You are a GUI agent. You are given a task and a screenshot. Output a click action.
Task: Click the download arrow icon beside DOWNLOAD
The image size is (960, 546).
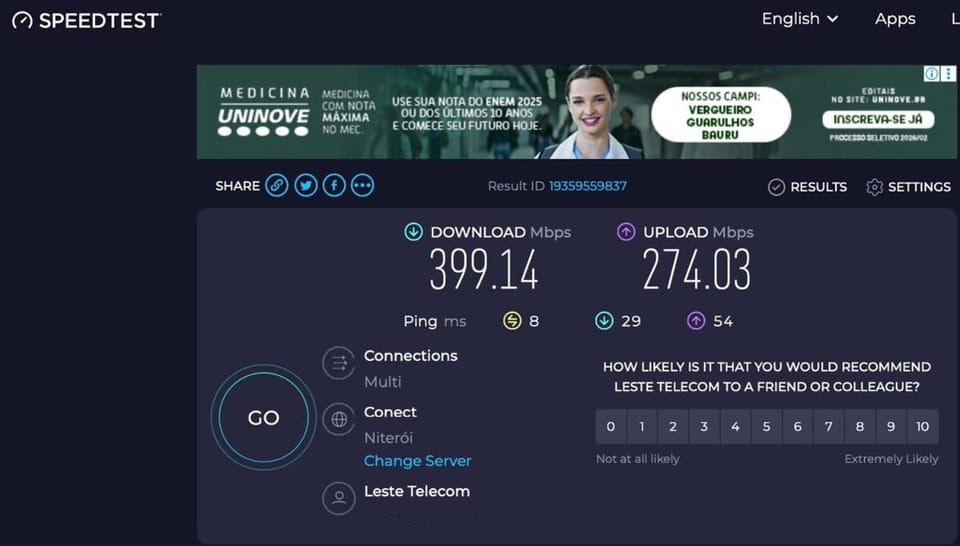pyautogui.click(x=413, y=232)
